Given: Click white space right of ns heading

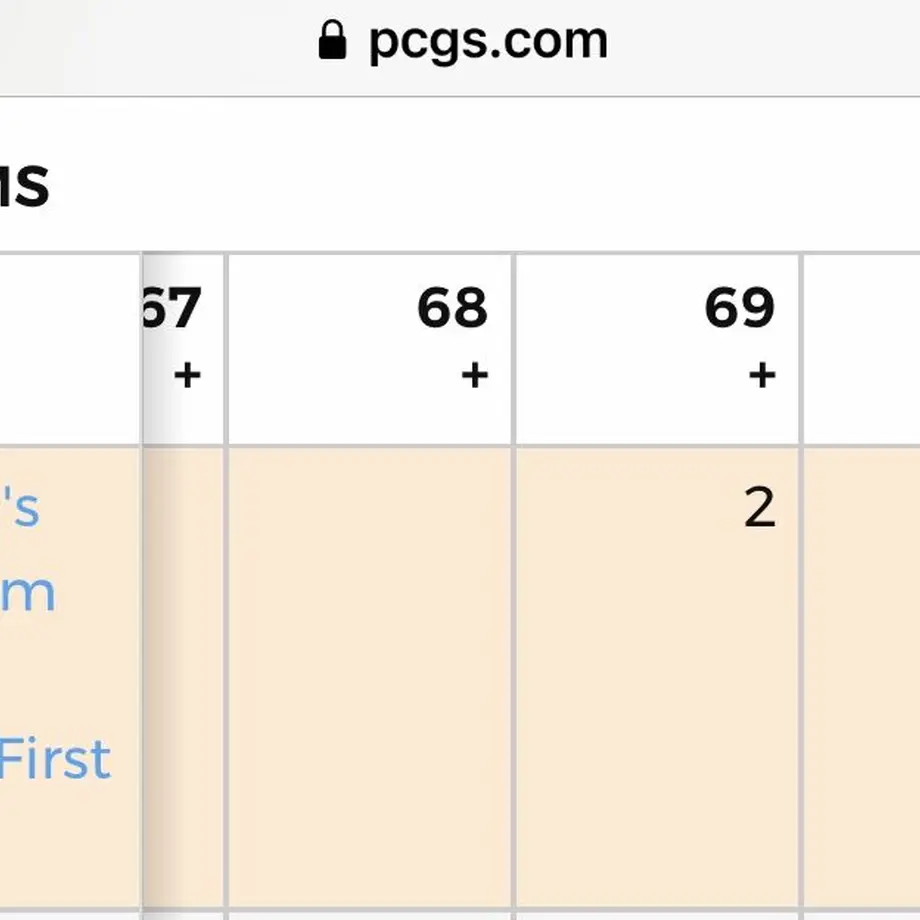Looking at the screenshot, I should pyautogui.click(x=481, y=186).
